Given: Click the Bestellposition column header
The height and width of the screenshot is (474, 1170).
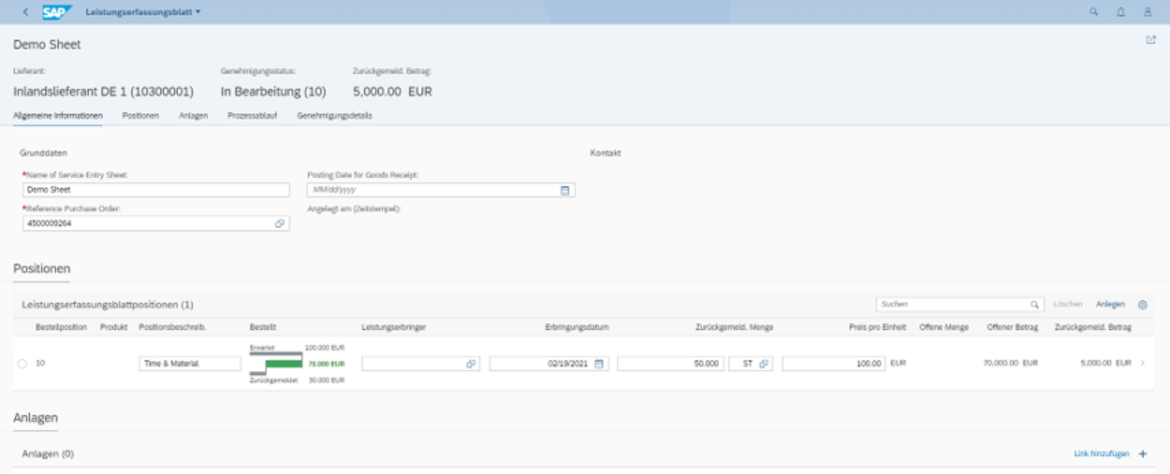Looking at the screenshot, I should click(61, 327).
